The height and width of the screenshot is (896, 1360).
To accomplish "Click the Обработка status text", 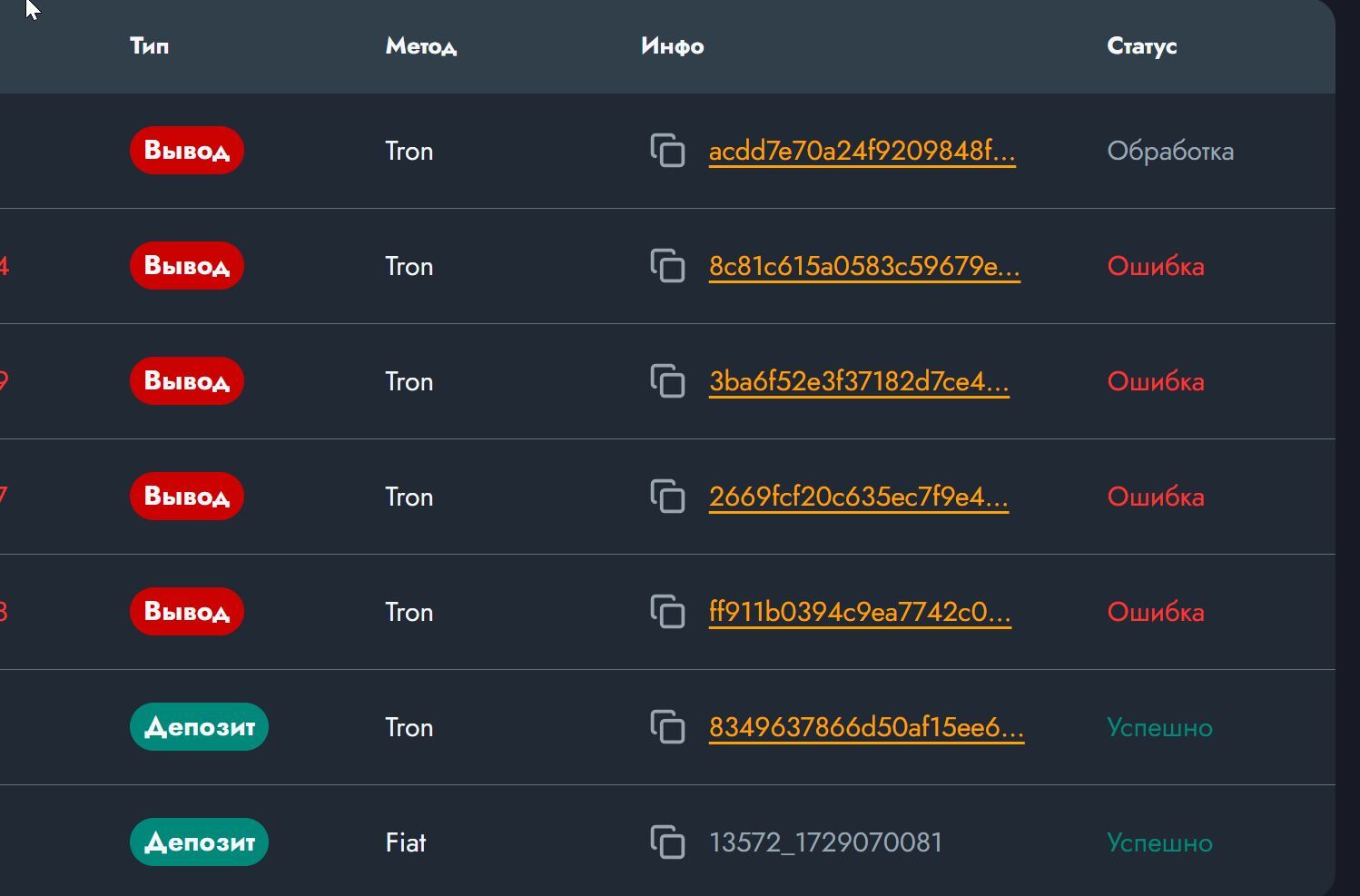I will 1169,151.
